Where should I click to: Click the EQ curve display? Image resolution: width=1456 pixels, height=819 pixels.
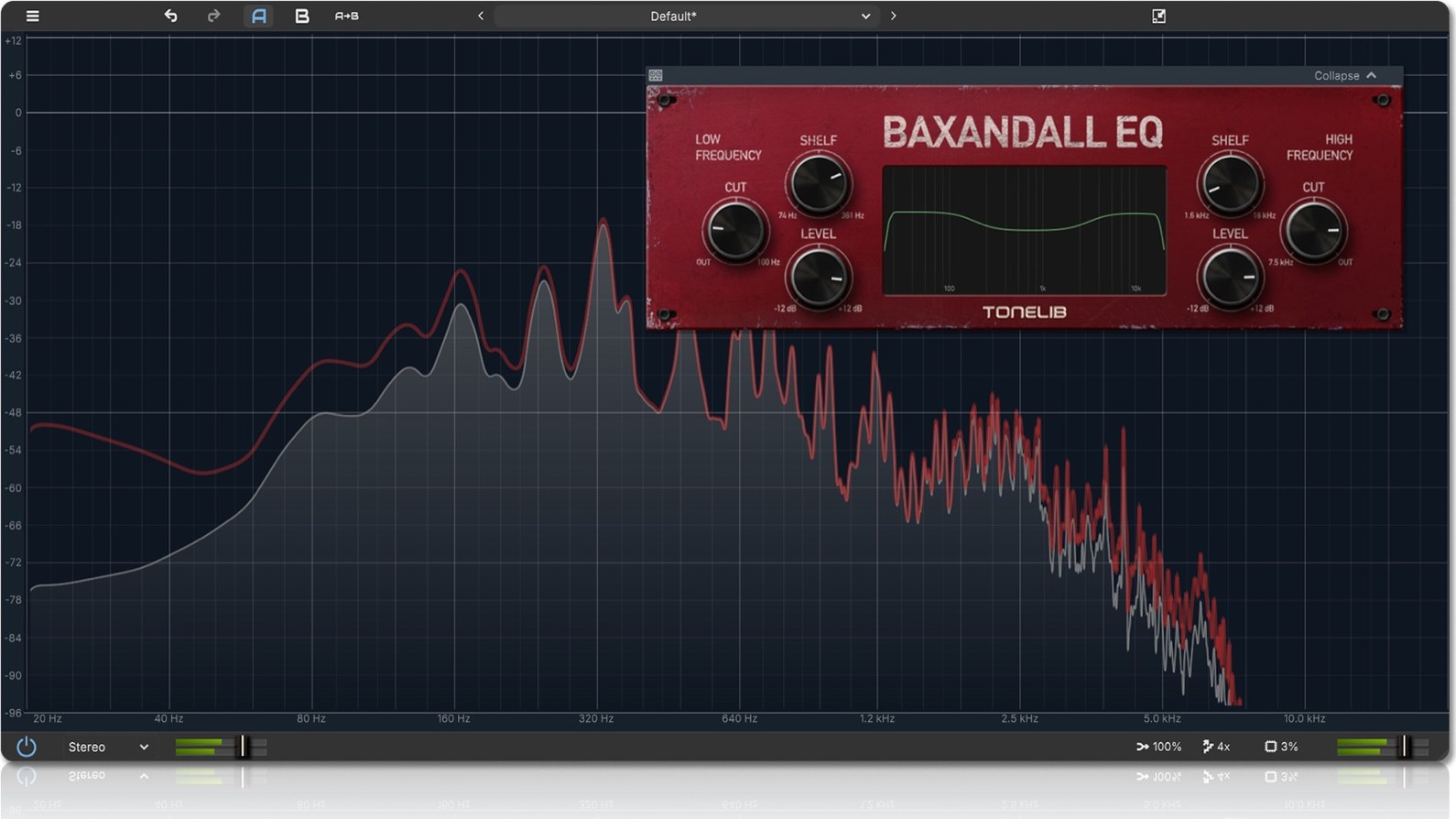pos(1024,231)
